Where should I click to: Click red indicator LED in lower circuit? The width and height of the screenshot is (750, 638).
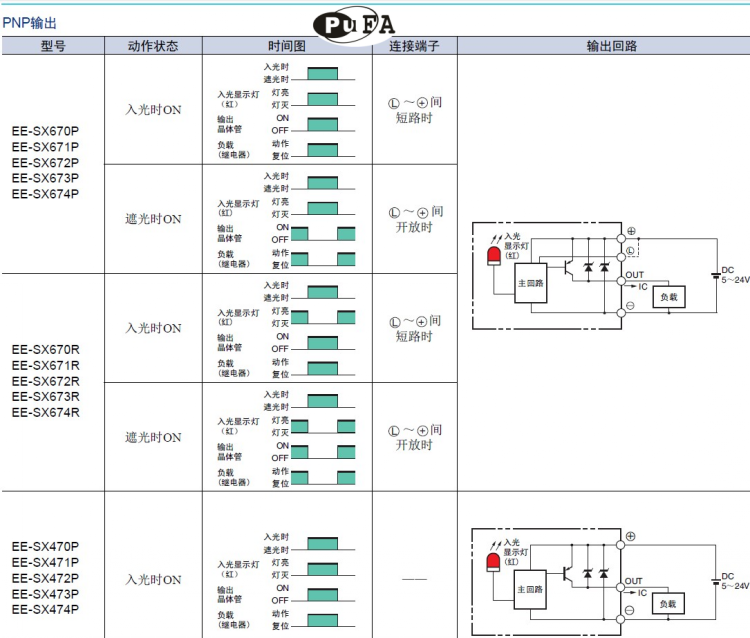coord(493,562)
